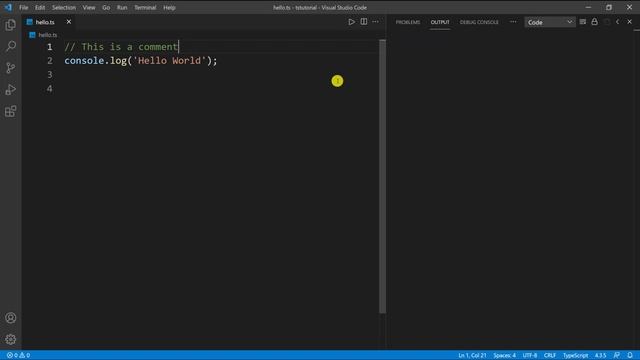Open the Extensions view
The height and width of the screenshot is (360, 640).
pyautogui.click(x=11, y=111)
